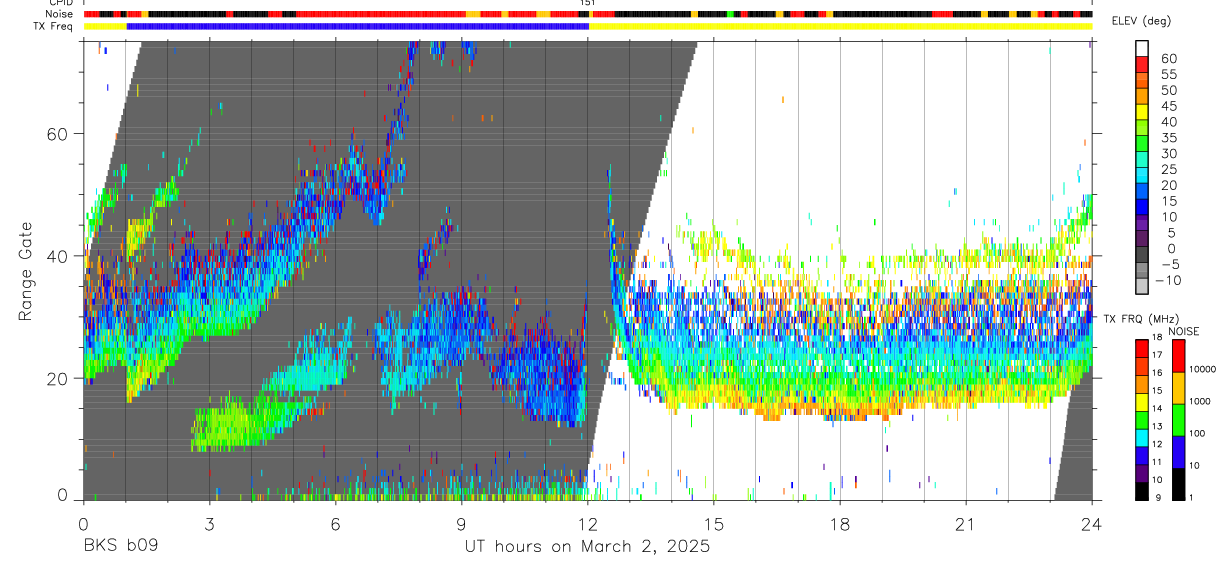This screenshot has width=1228, height=567.
Task: Pick the black bottom segment of NOISE colorbar
Action: (x=1177, y=484)
